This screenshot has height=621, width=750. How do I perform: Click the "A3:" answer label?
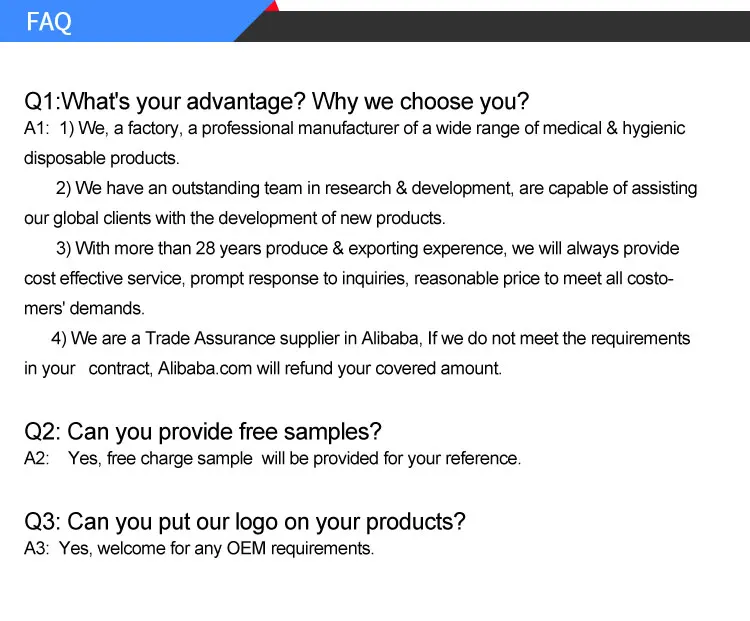(x=37, y=549)
